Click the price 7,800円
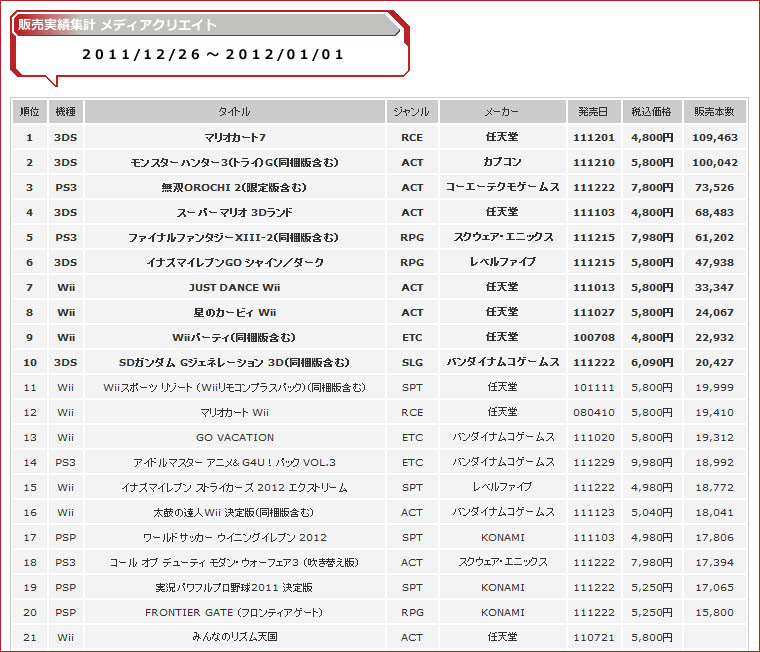This screenshot has height=652, width=760. 652,188
